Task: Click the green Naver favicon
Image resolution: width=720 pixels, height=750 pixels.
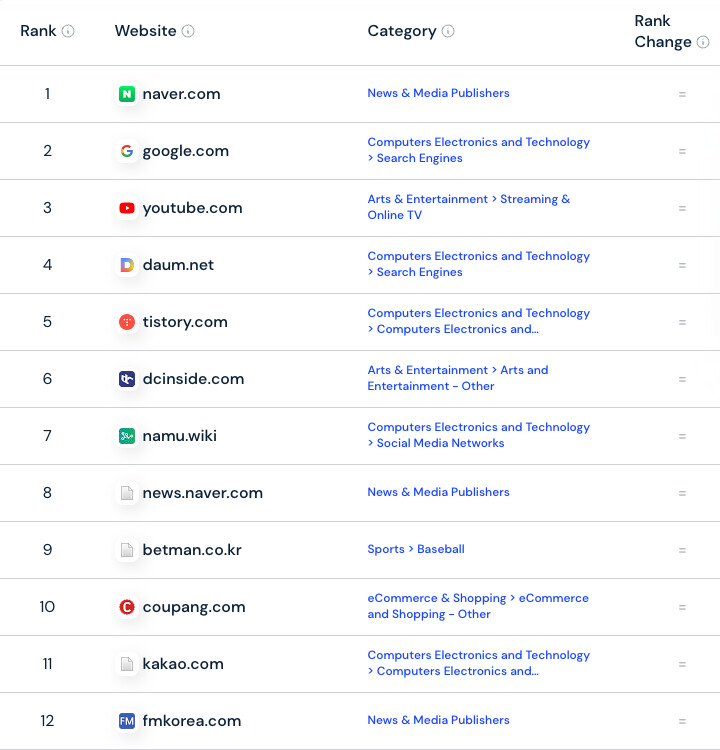Action: click(127, 94)
